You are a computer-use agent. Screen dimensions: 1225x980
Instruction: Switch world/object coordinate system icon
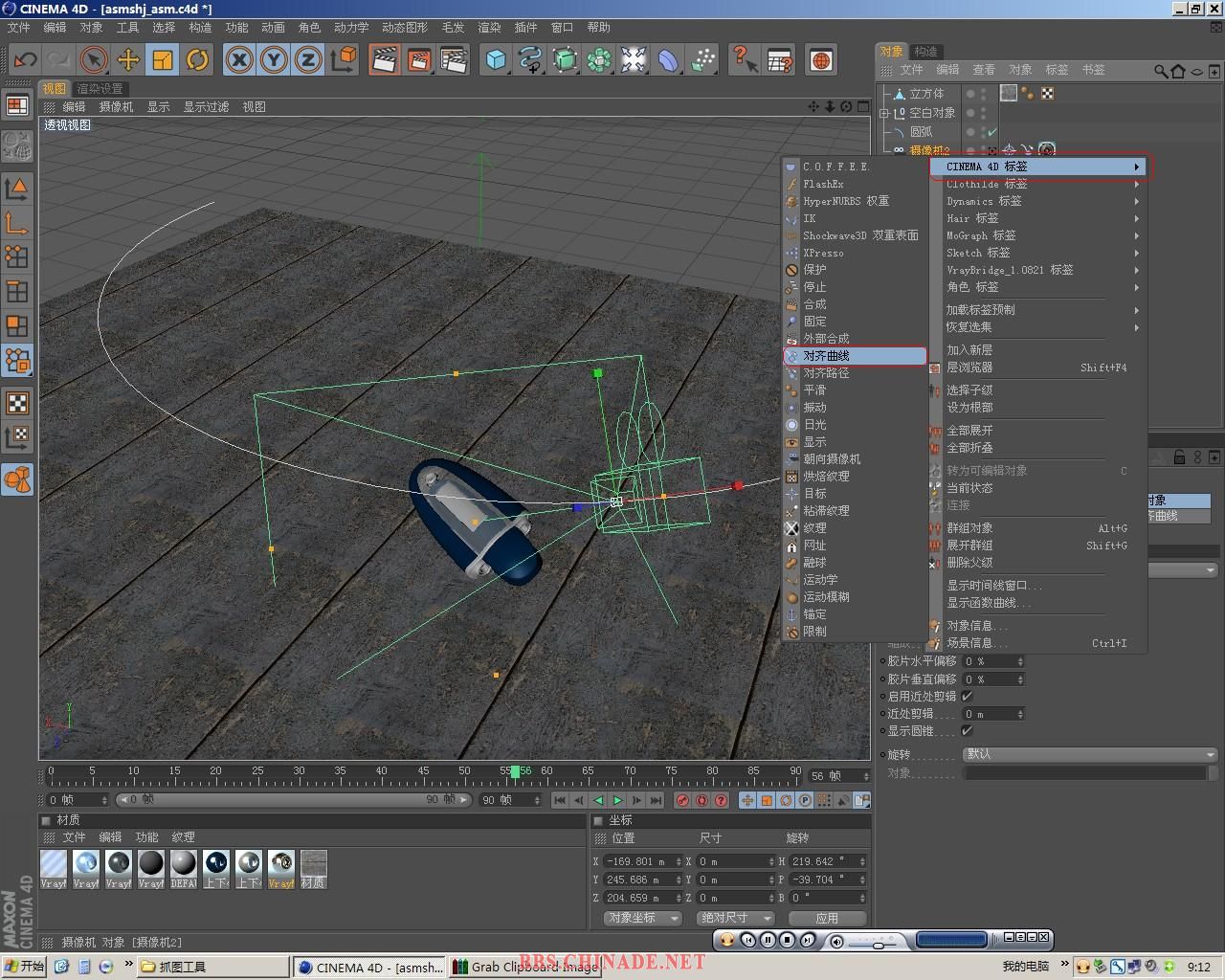[343, 60]
